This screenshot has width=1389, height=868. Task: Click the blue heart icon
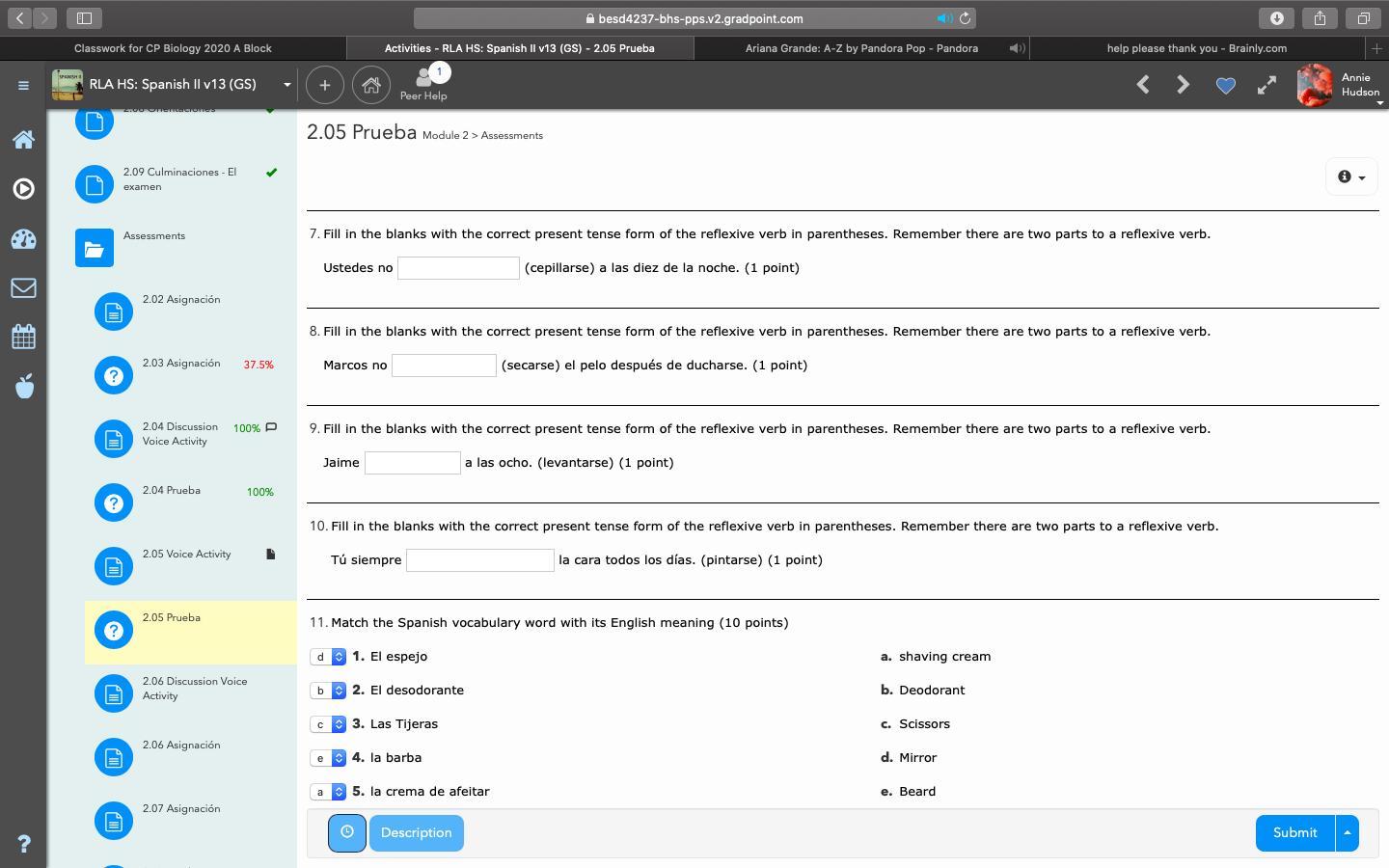[1225, 86]
